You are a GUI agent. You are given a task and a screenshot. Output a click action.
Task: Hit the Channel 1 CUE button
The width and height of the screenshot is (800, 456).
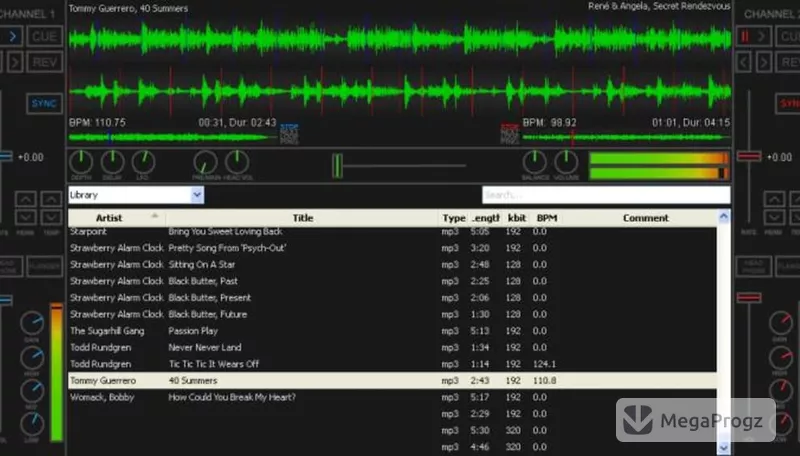(x=45, y=36)
